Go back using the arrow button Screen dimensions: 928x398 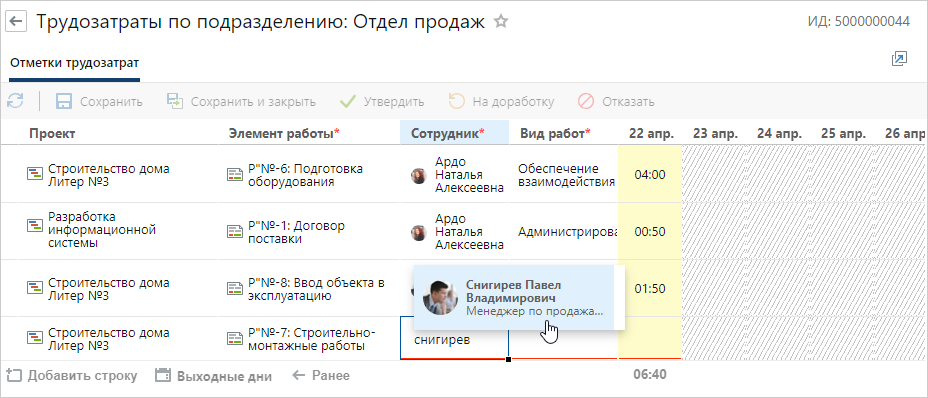coord(15,22)
